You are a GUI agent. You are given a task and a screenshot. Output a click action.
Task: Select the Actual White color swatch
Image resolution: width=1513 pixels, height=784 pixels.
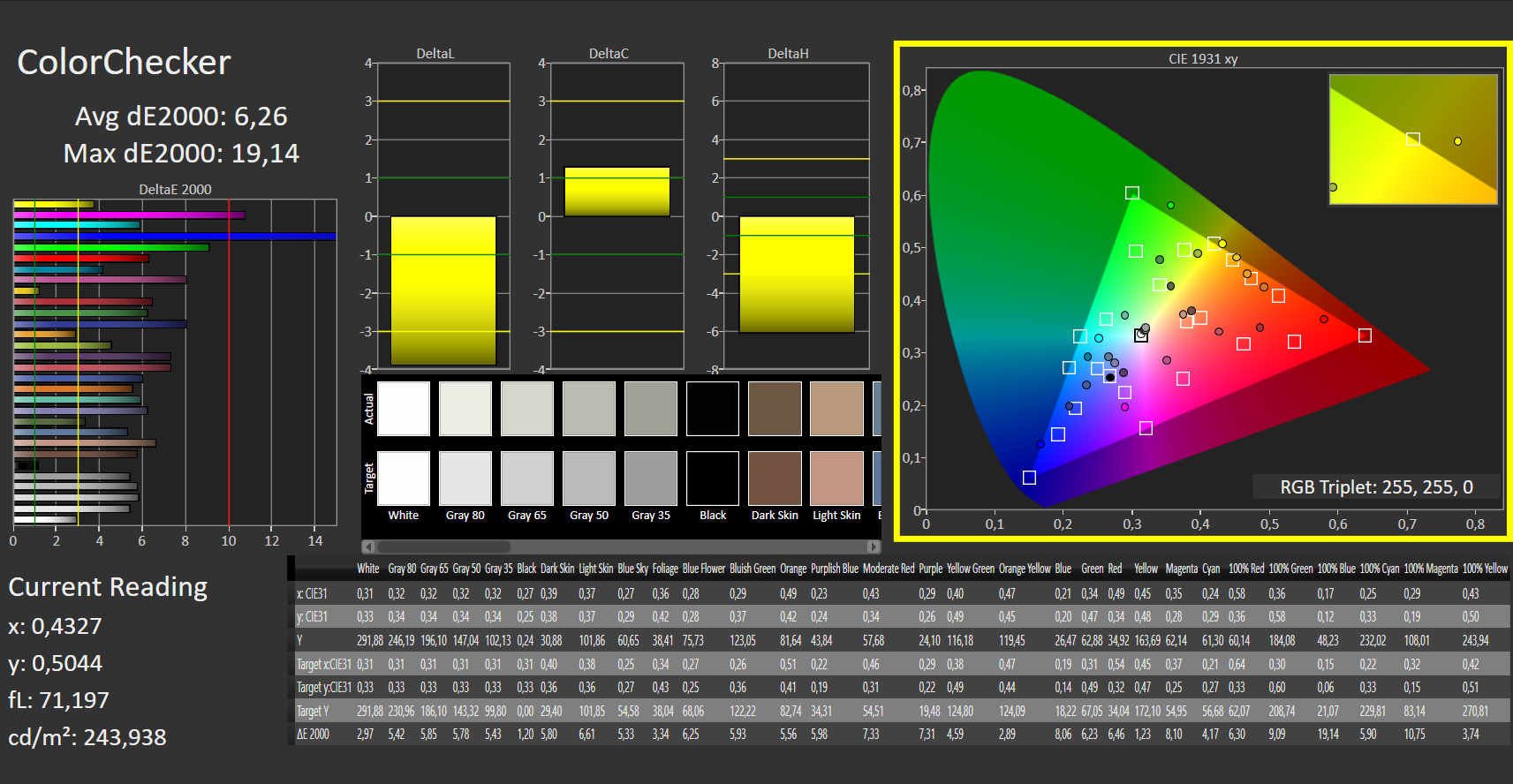(x=404, y=409)
